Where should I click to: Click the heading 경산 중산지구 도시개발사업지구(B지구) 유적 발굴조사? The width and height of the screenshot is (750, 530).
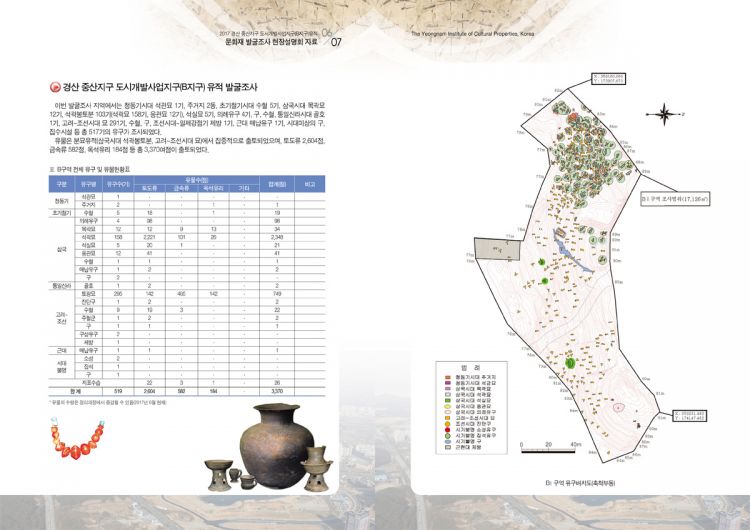(160, 88)
